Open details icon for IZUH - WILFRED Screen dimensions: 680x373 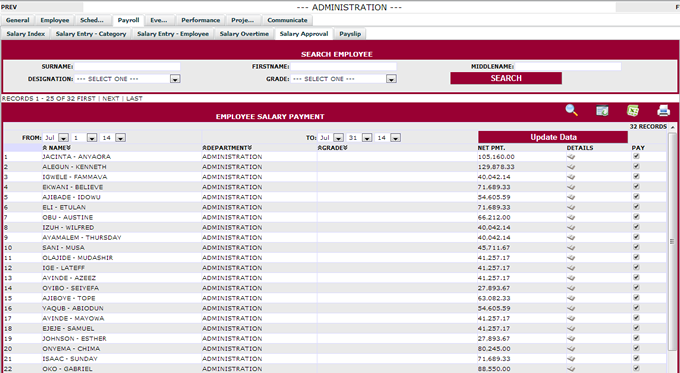[571, 228]
